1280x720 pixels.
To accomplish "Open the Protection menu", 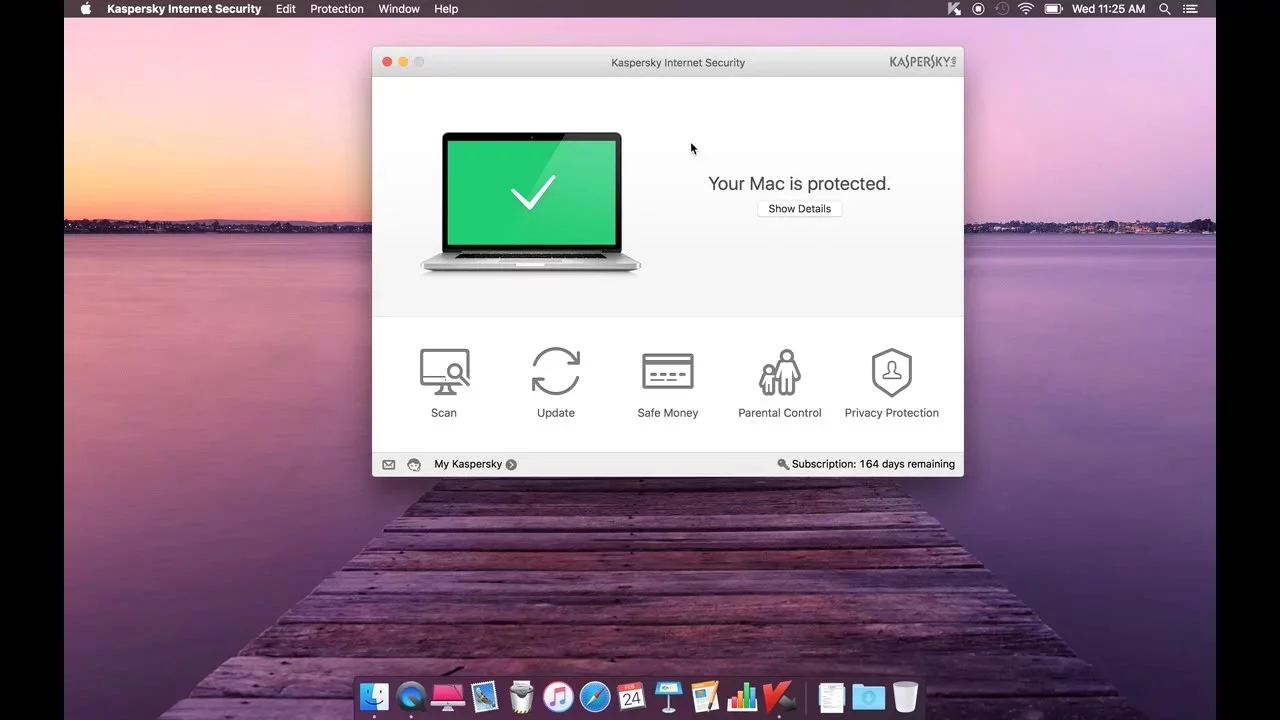I will tap(337, 9).
